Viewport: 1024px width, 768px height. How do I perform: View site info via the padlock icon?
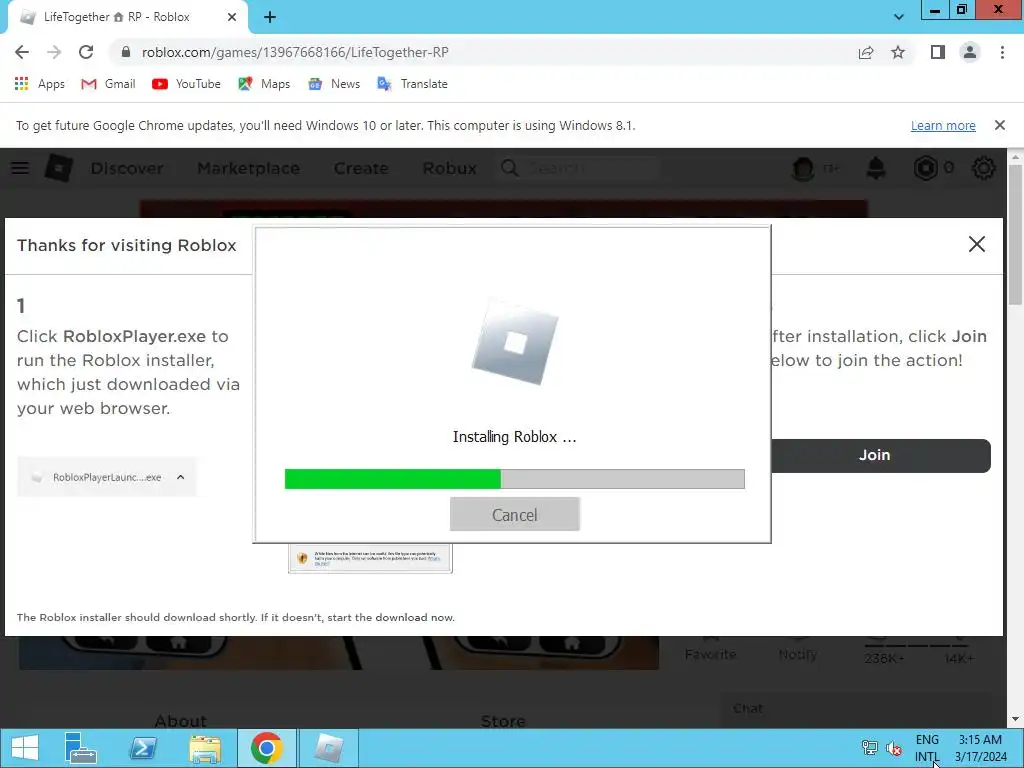(x=126, y=52)
